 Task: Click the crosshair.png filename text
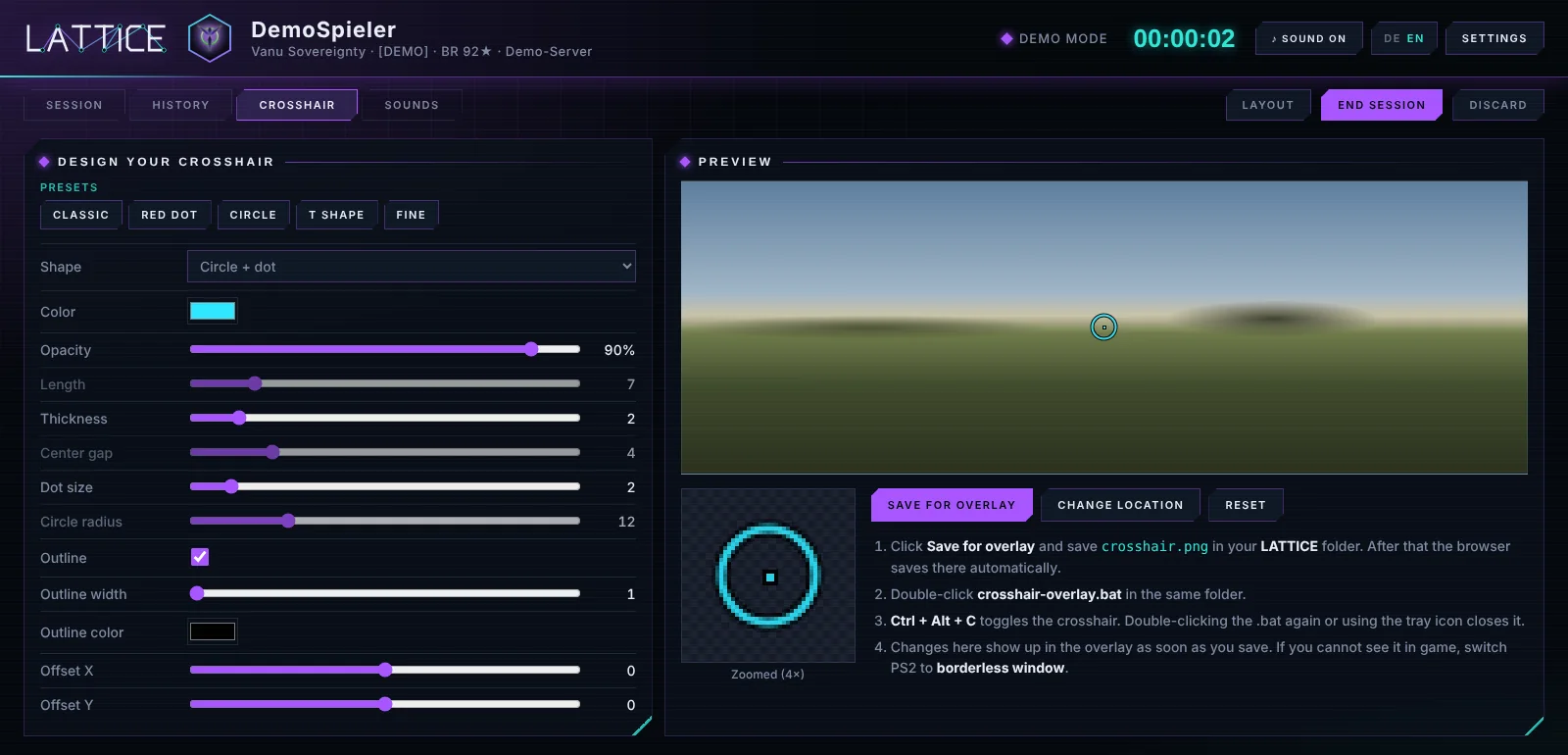(x=1154, y=546)
